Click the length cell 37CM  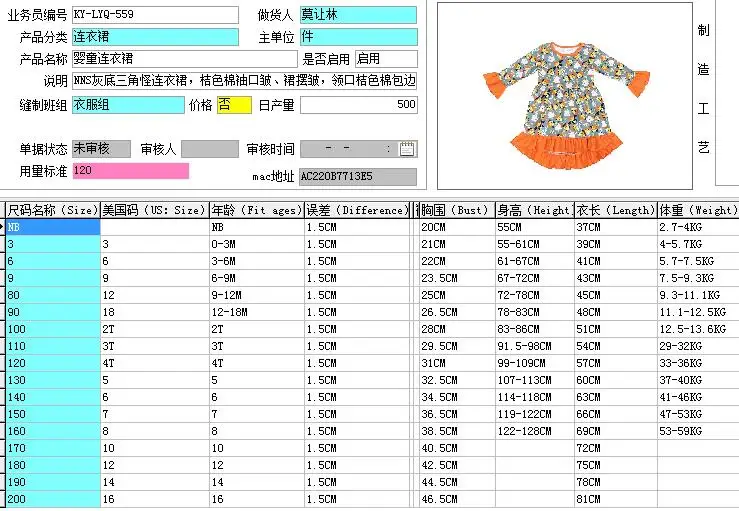pos(616,227)
